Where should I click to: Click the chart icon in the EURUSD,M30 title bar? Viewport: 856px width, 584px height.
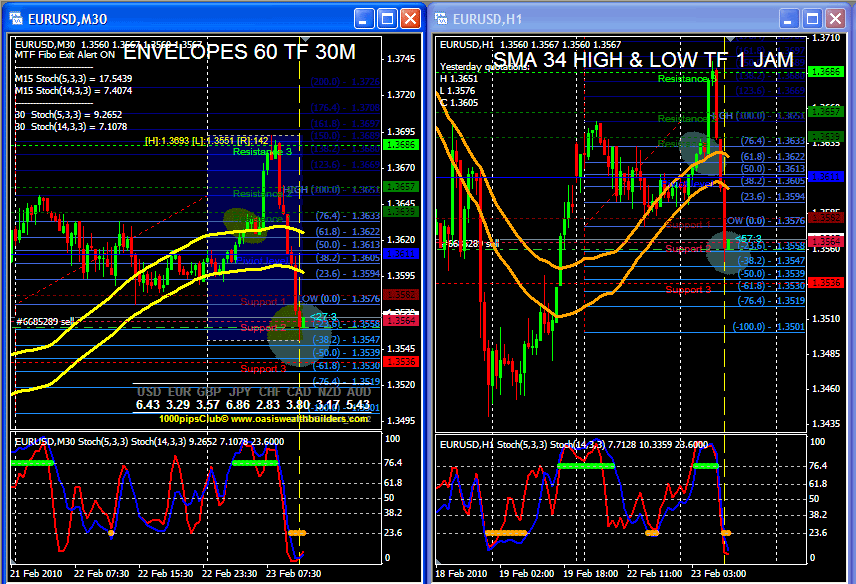tap(16, 19)
